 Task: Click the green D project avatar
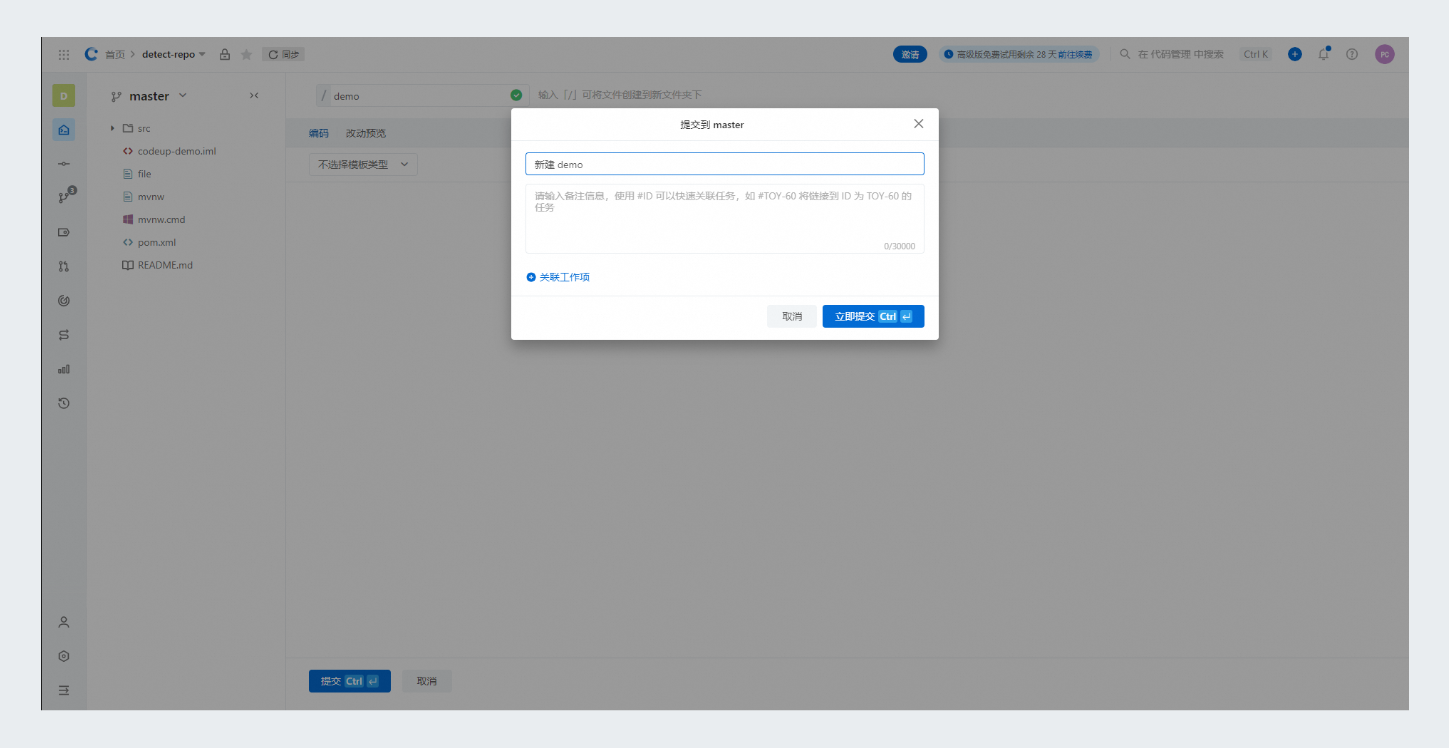pyautogui.click(x=63, y=96)
